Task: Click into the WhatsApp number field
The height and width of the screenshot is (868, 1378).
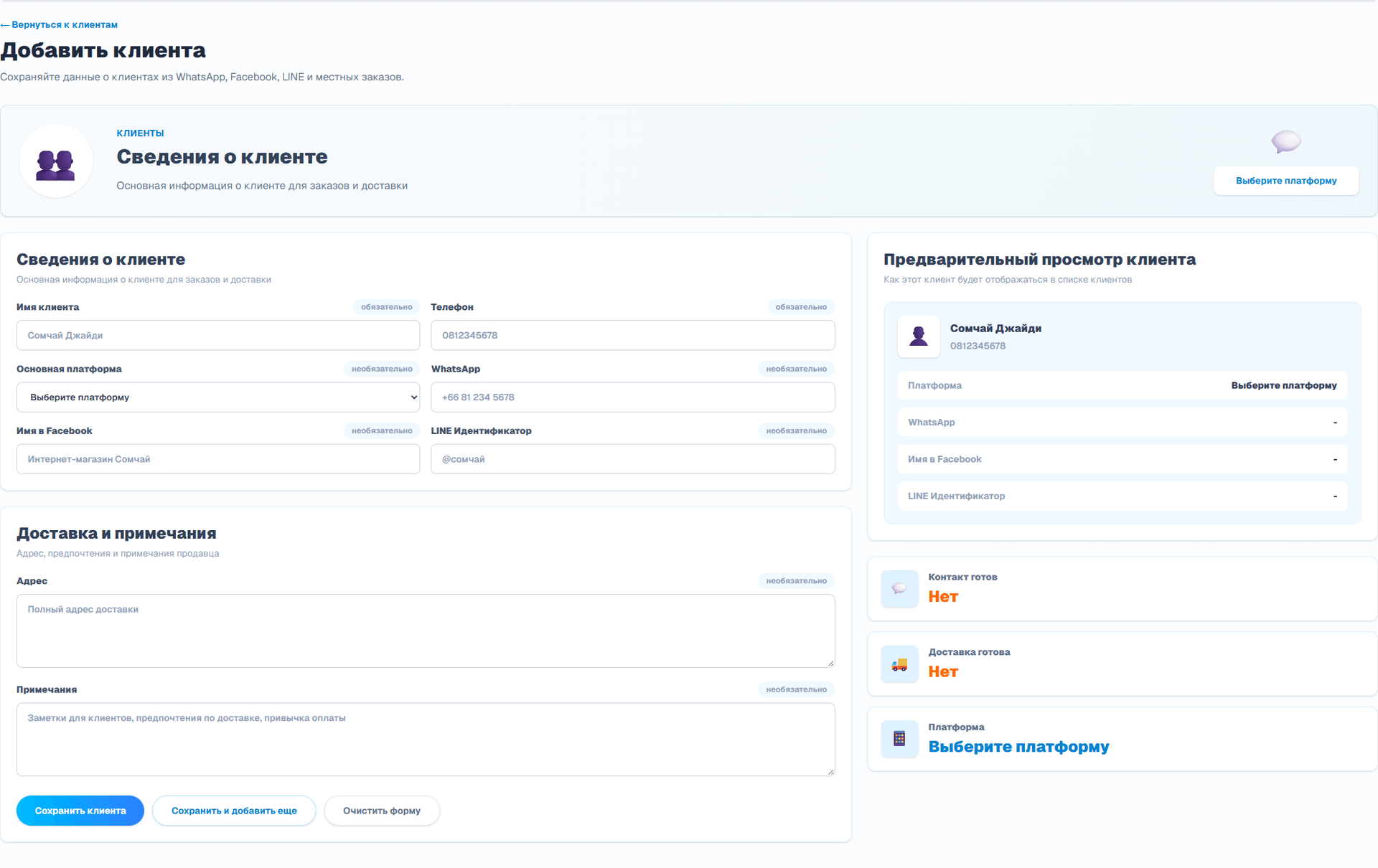Action: (632, 397)
